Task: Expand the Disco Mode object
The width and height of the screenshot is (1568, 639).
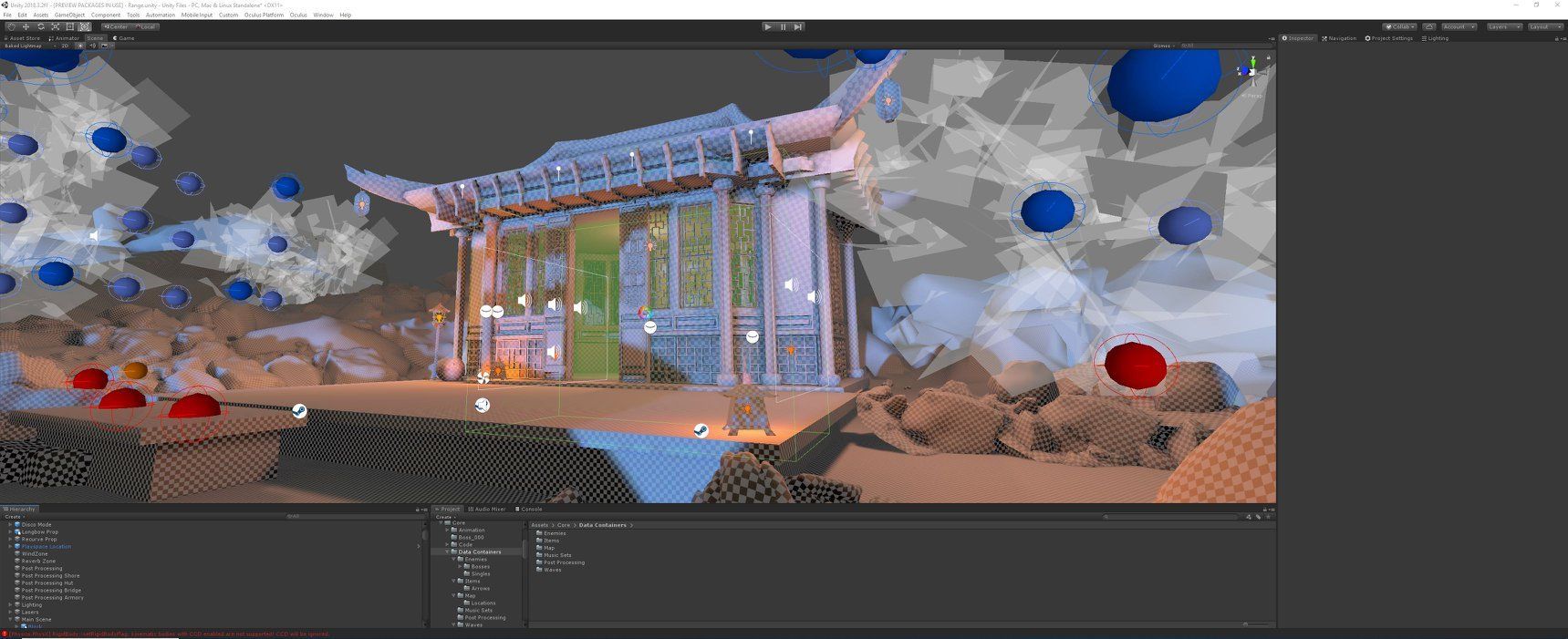Action: [x=10, y=525]
